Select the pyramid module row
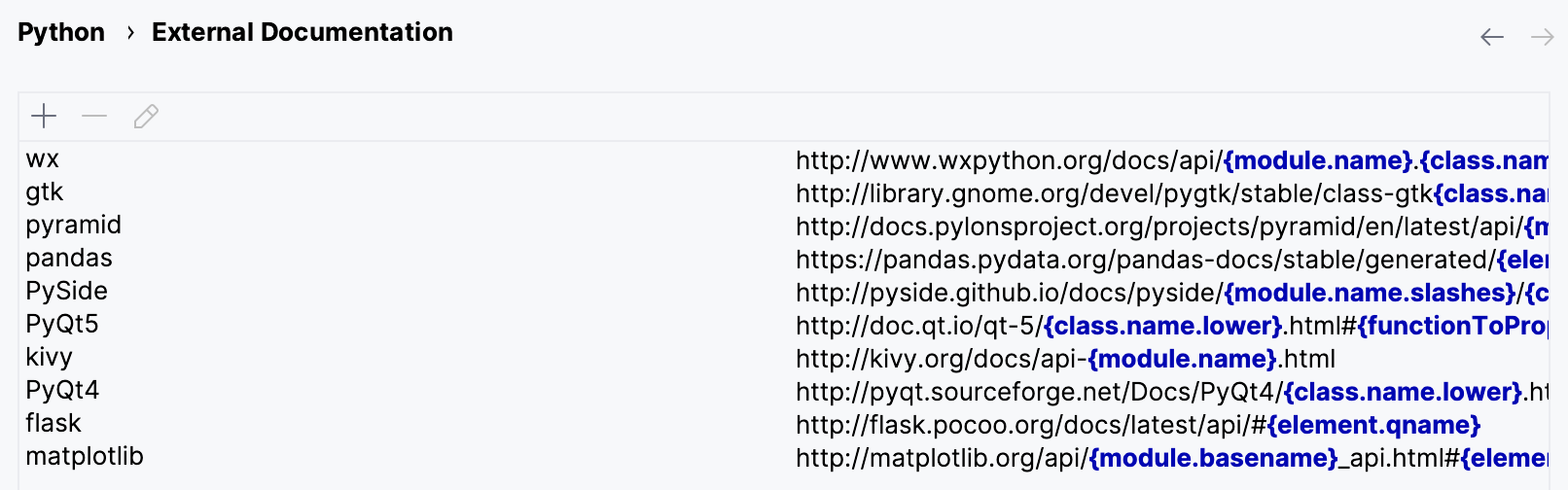The width and height of the screenshot is (1568, 490). click(74, 226)
